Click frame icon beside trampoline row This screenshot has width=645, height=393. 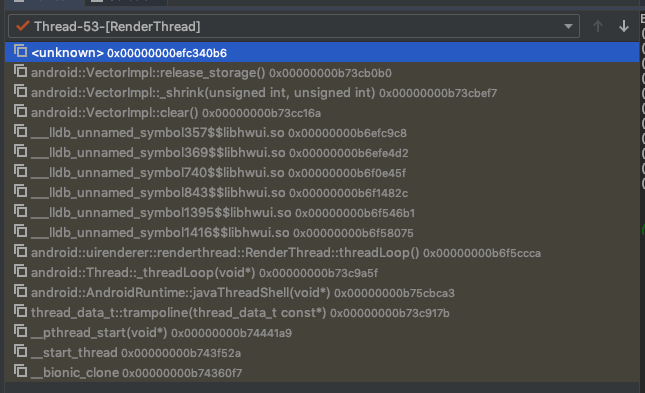pyautogui.click(x=20, y=312)
